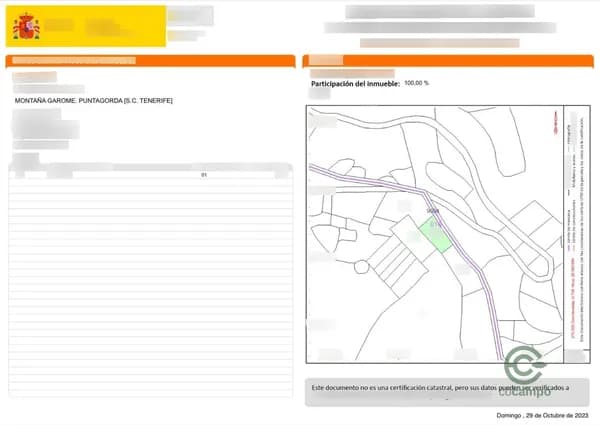Click the date 'Domingo, 29 de Octubre de 2023'

pos(543,414)
